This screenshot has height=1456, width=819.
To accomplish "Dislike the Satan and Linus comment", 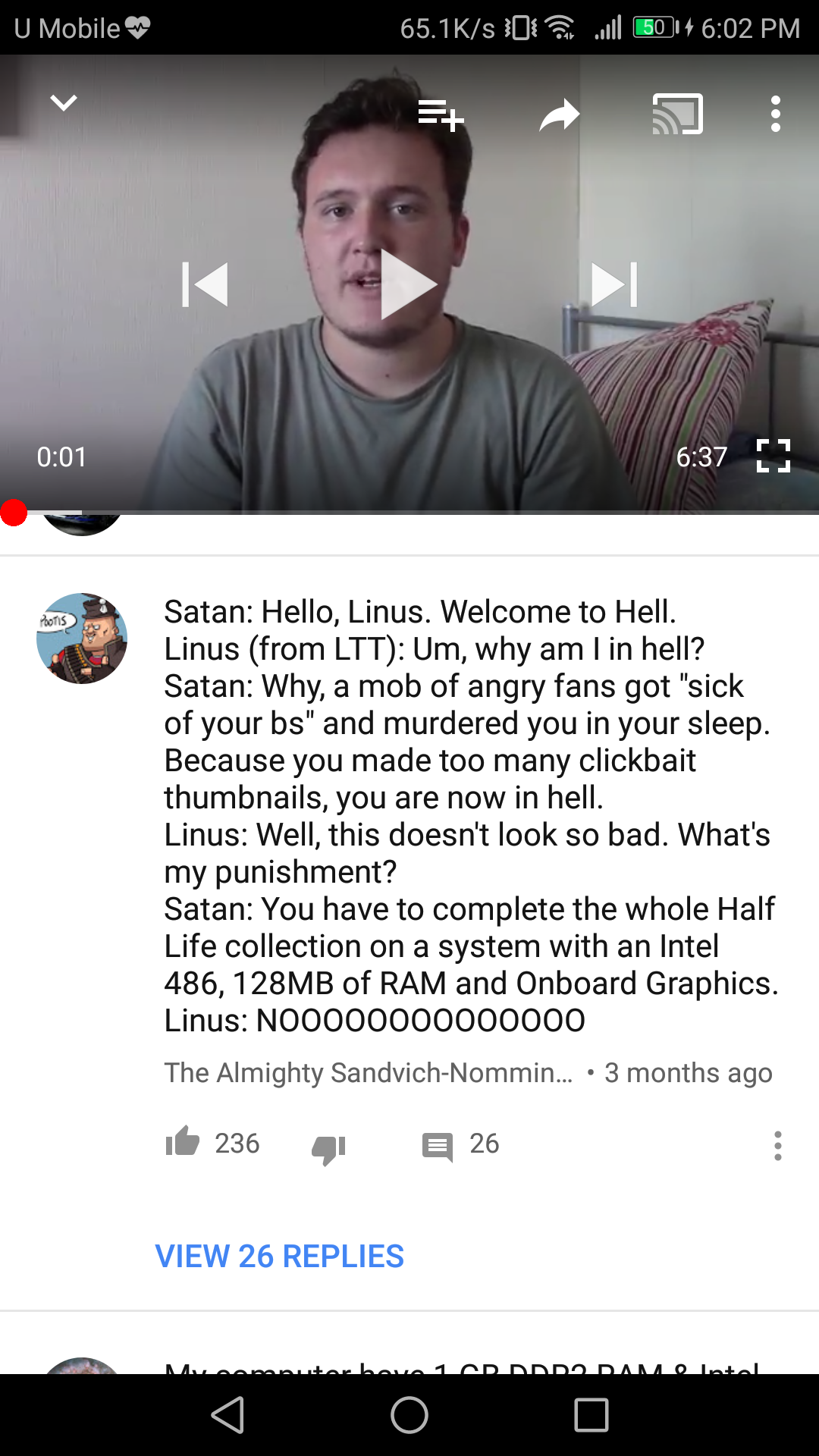I will tap(328, 1148).
